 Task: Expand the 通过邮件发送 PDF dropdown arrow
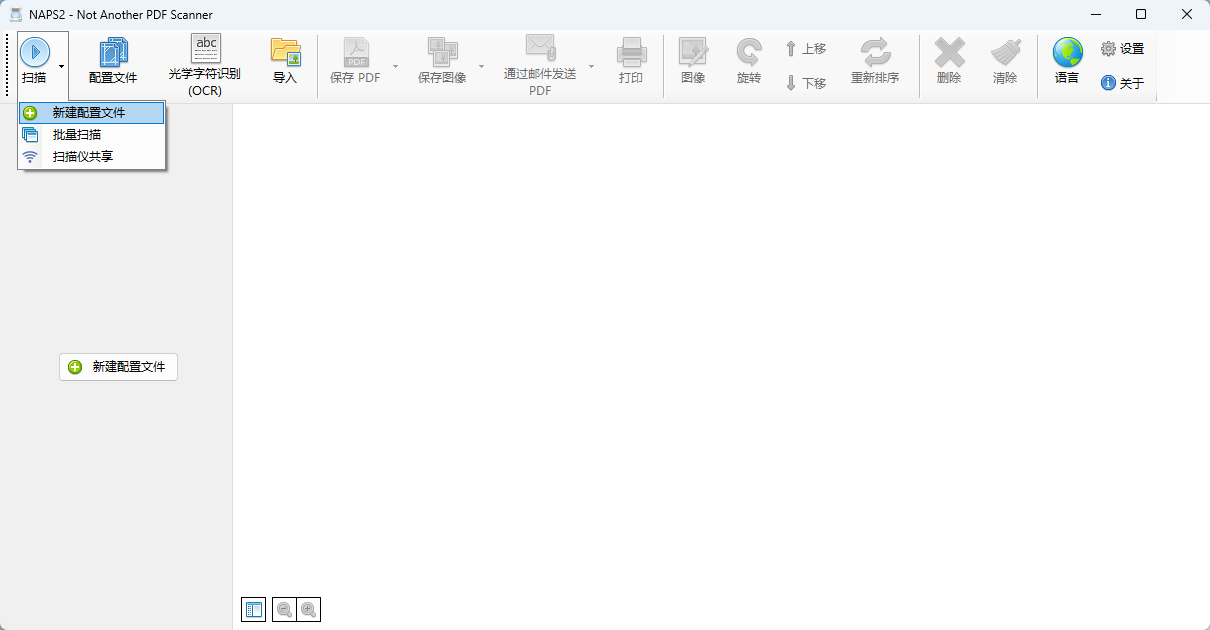point(591,66)
